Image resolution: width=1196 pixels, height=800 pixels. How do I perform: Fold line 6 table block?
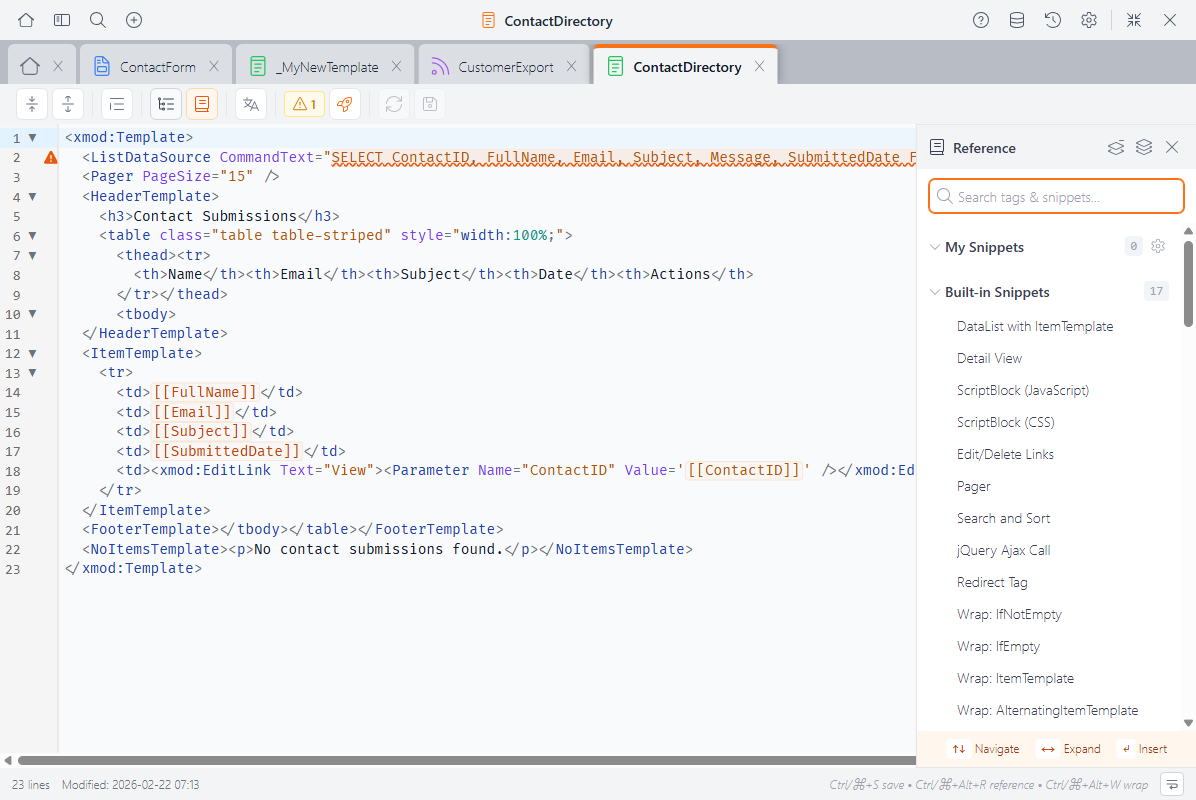pyautogui.click(x=33, y=236)
